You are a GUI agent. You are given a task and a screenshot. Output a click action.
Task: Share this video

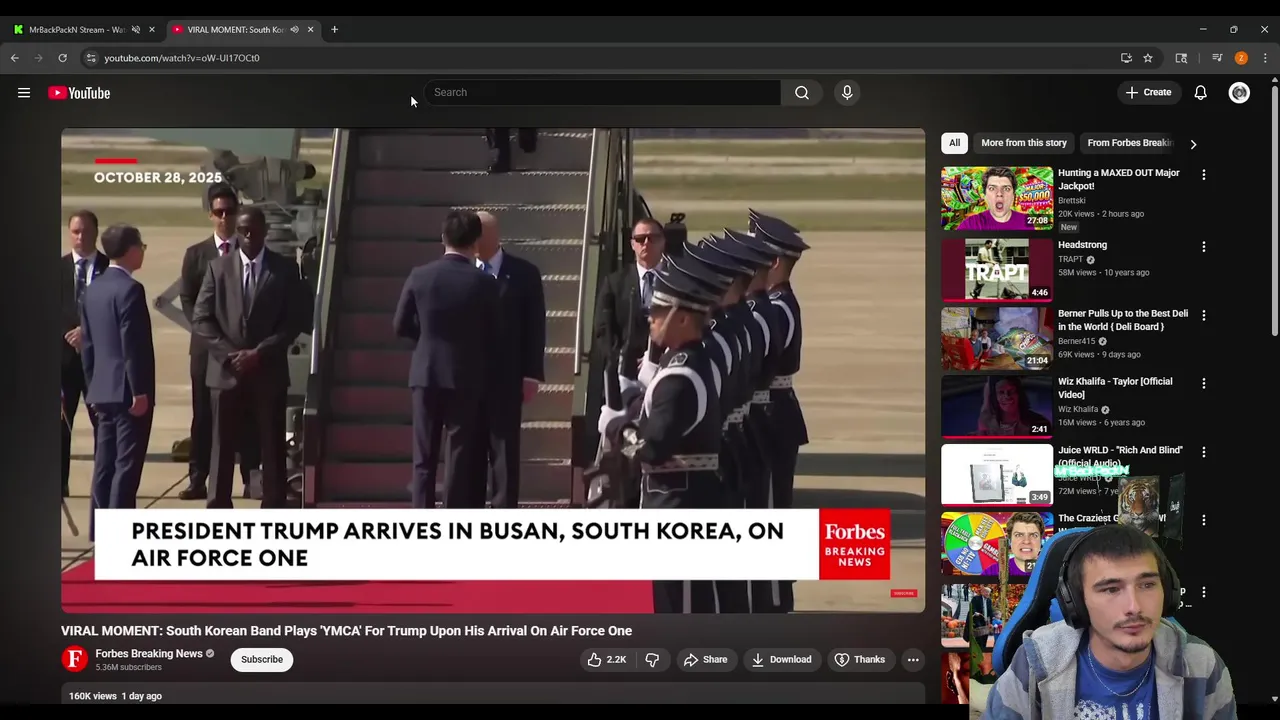pyautogui.click(x=705, y=660)
